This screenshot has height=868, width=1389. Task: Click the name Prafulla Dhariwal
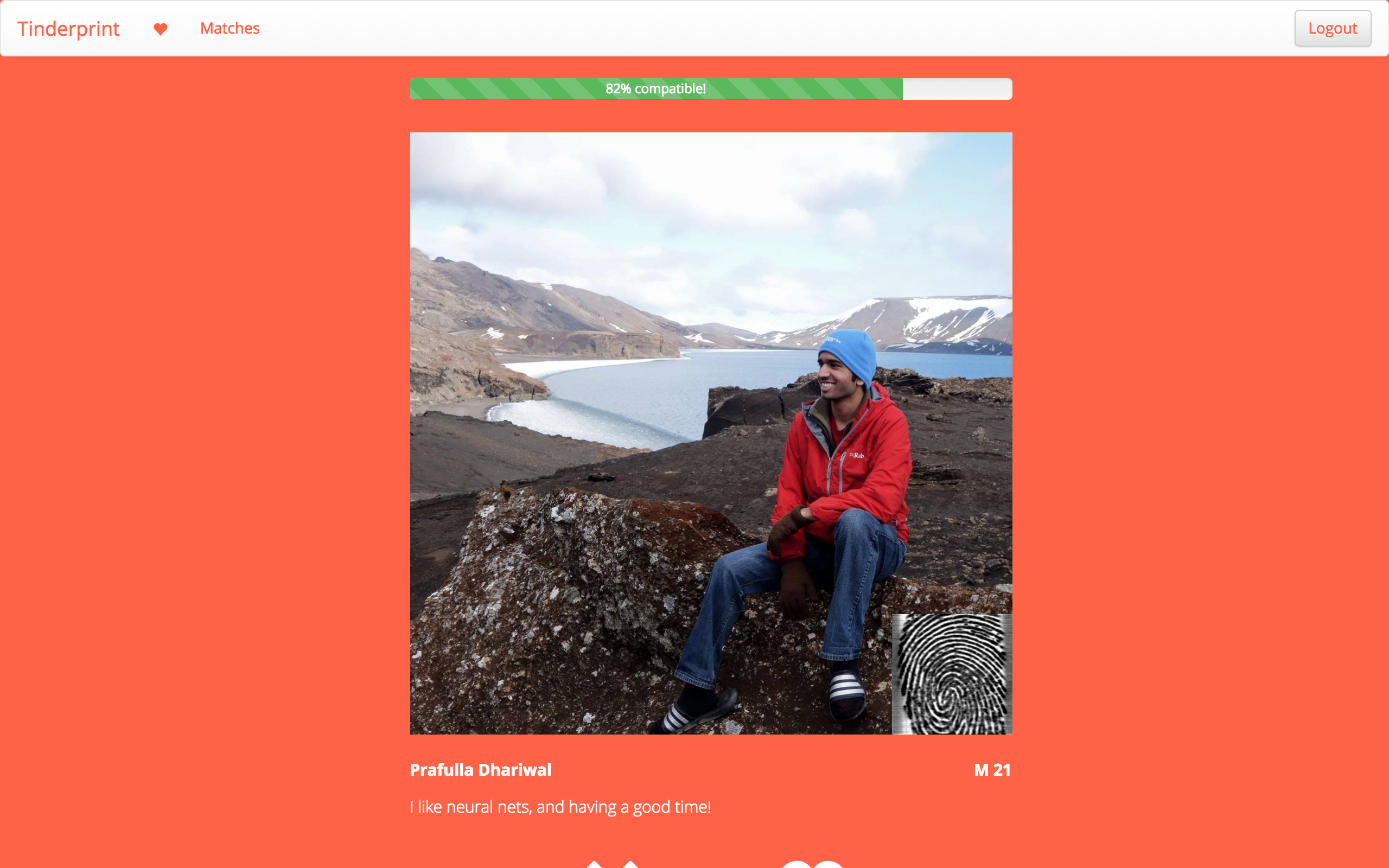[x=480, y=770]
